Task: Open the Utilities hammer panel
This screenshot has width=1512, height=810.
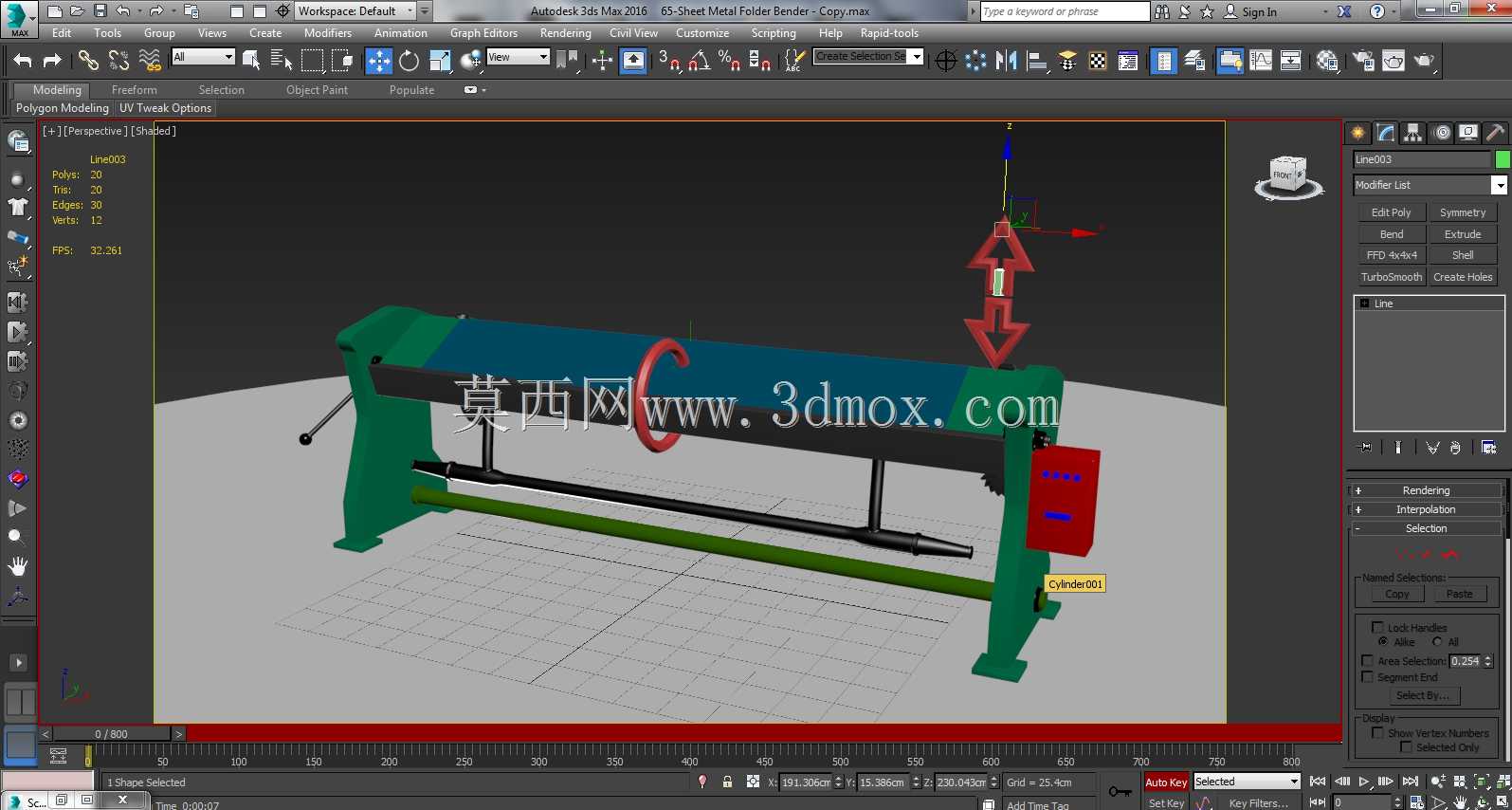Action: (x=1496, y=133)
